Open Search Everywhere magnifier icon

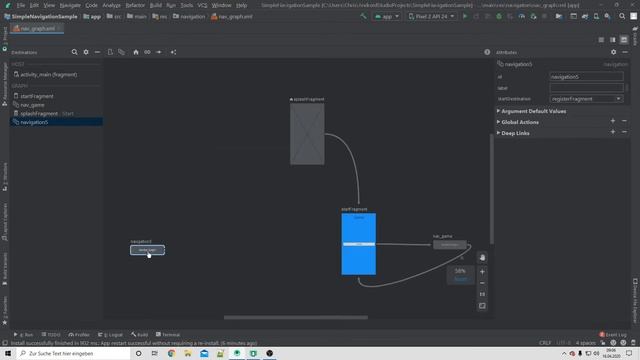[622, 16]
